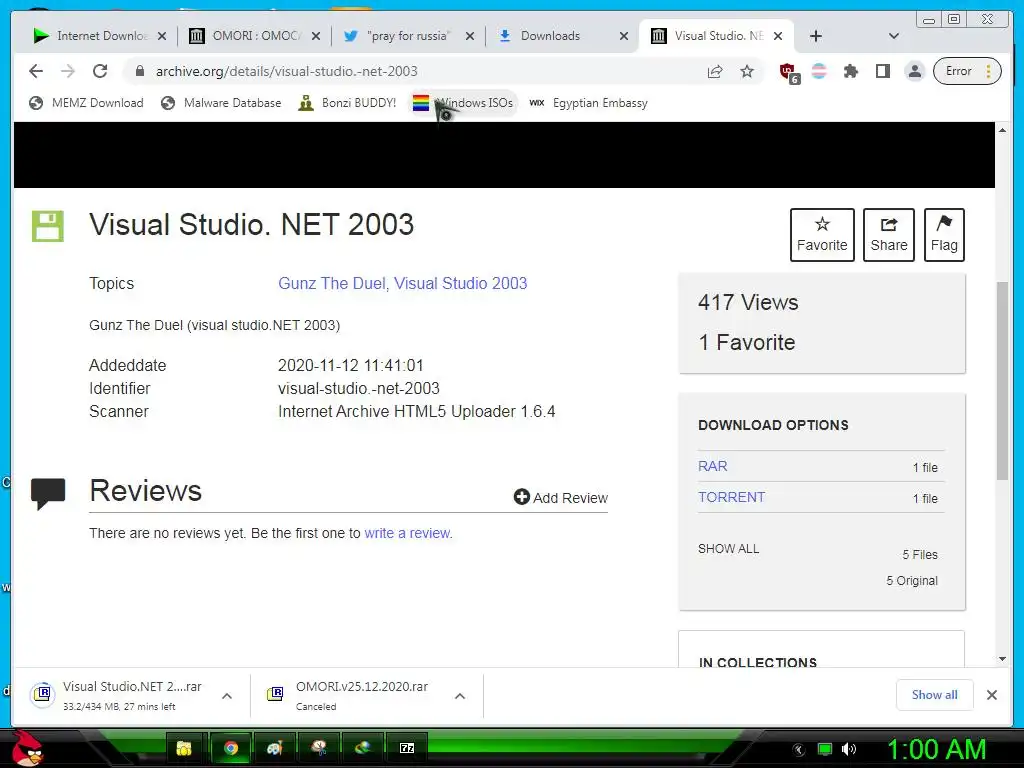Click the Error menu button
Image resolution: width=1024 pixels, height=768 pixels.
pyautogui.click(x=967, y=71)
